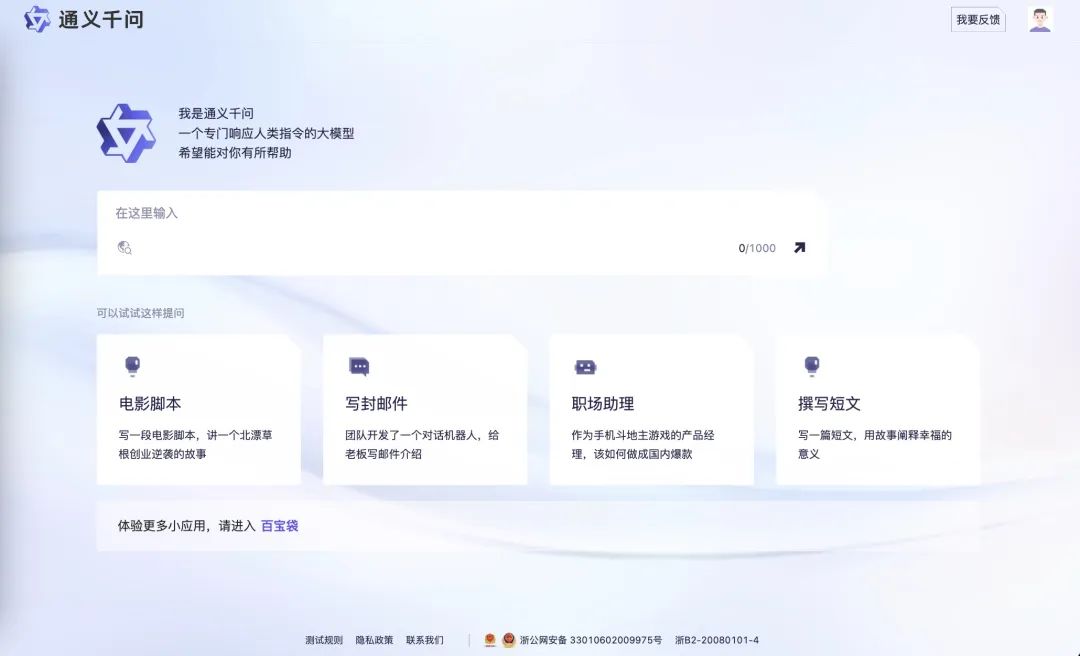The image size is (1080, 656).
Task: Click the text 作为手机斗地主游戏的产品经理
Action: (643, 444)
